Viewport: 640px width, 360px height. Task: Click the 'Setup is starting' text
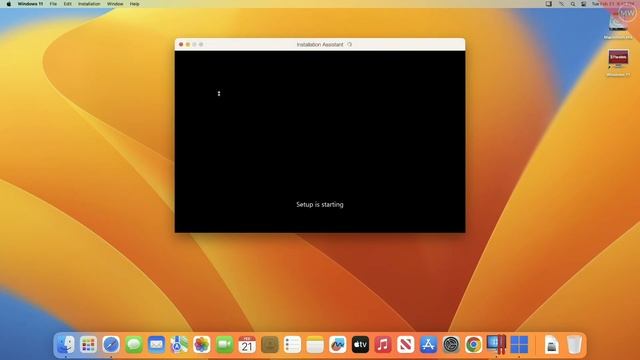[x=320, y=204]
